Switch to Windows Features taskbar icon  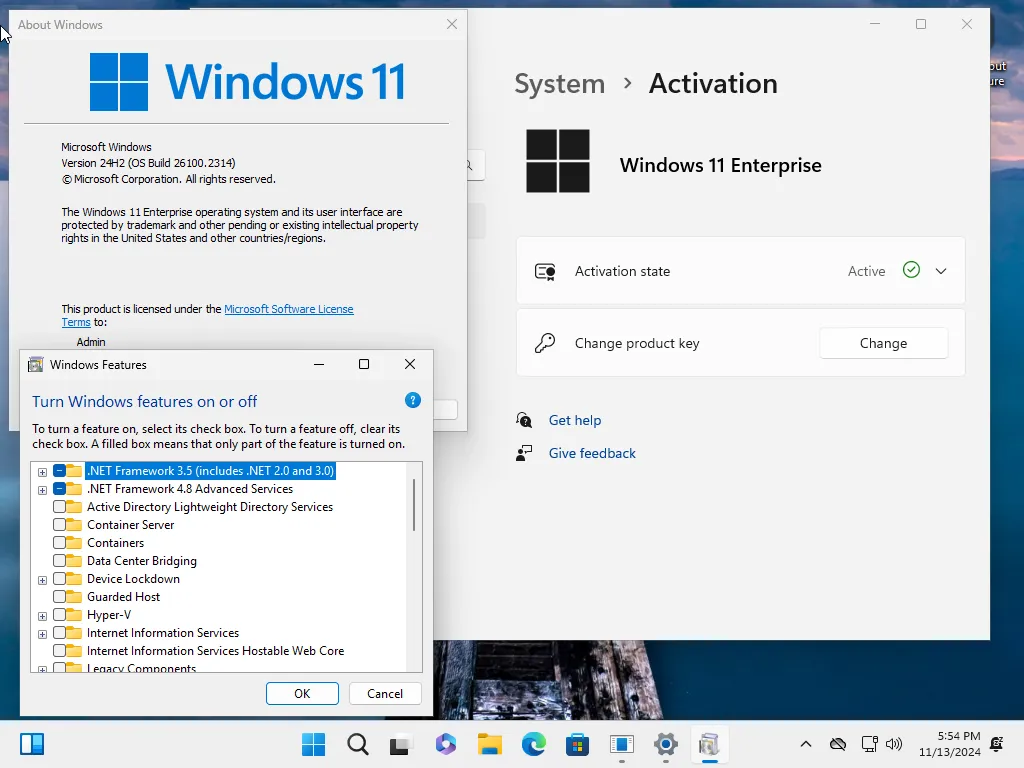pos(709,744)
